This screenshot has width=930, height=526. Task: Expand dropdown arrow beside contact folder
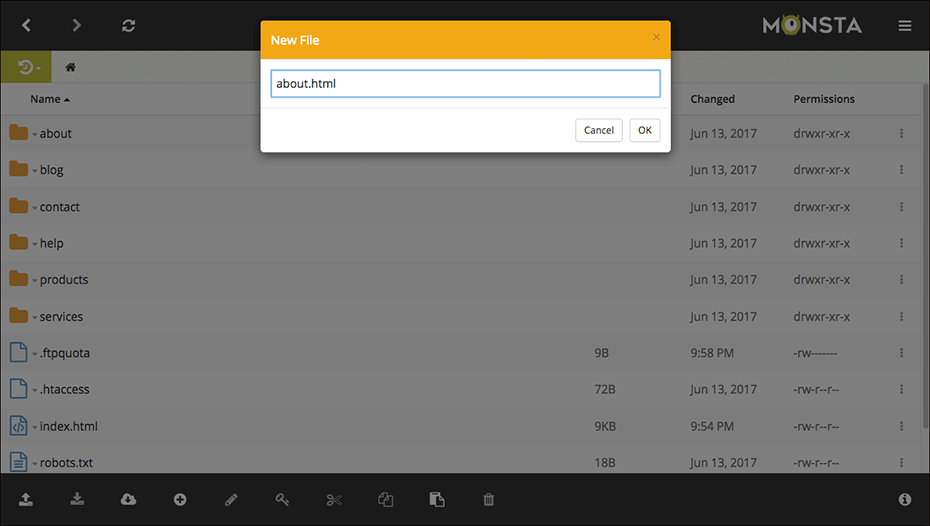tap(34, 208)
